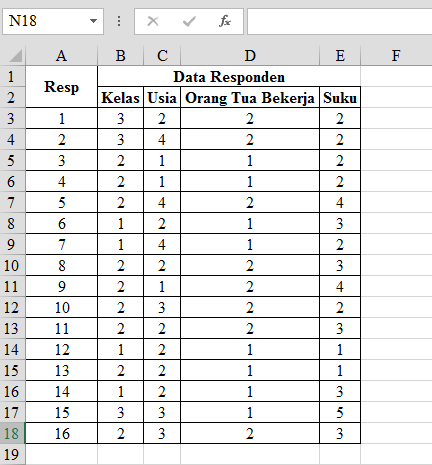Click the Kelas cell in row 8
The width and height of the screenshot is (432, 465).
tap(120, 223)
